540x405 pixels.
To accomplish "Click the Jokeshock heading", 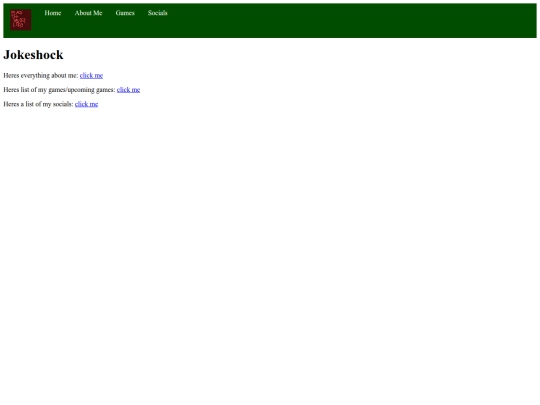I will (x=33, y=55).
